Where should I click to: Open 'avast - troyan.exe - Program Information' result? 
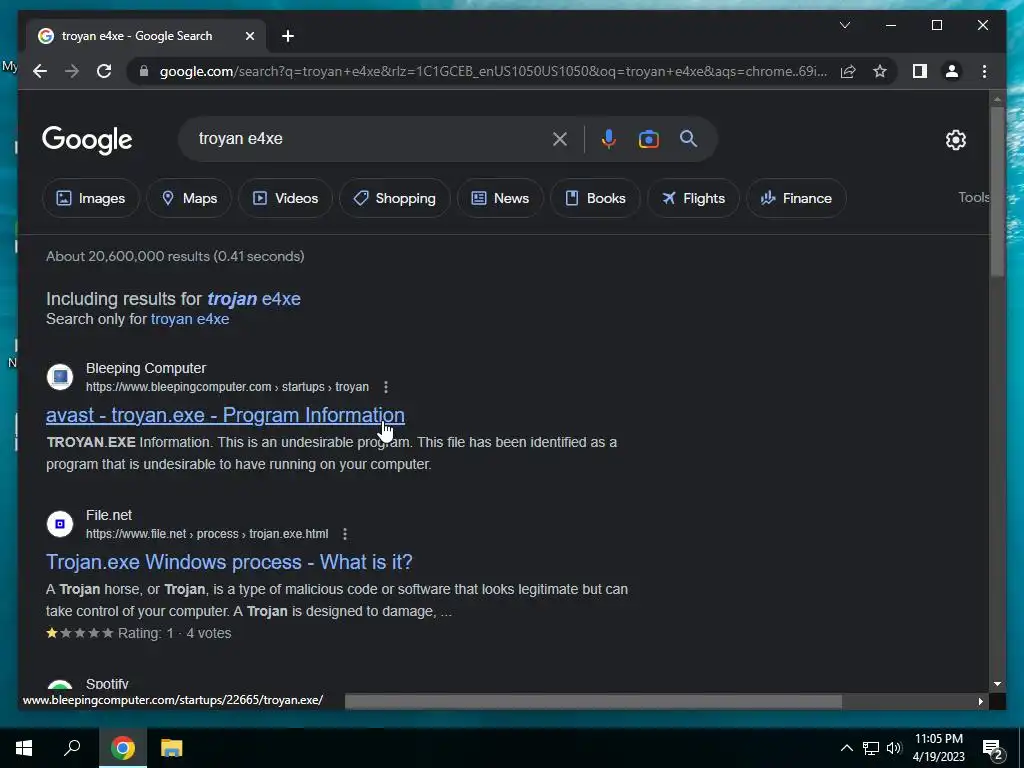point(225,415)
